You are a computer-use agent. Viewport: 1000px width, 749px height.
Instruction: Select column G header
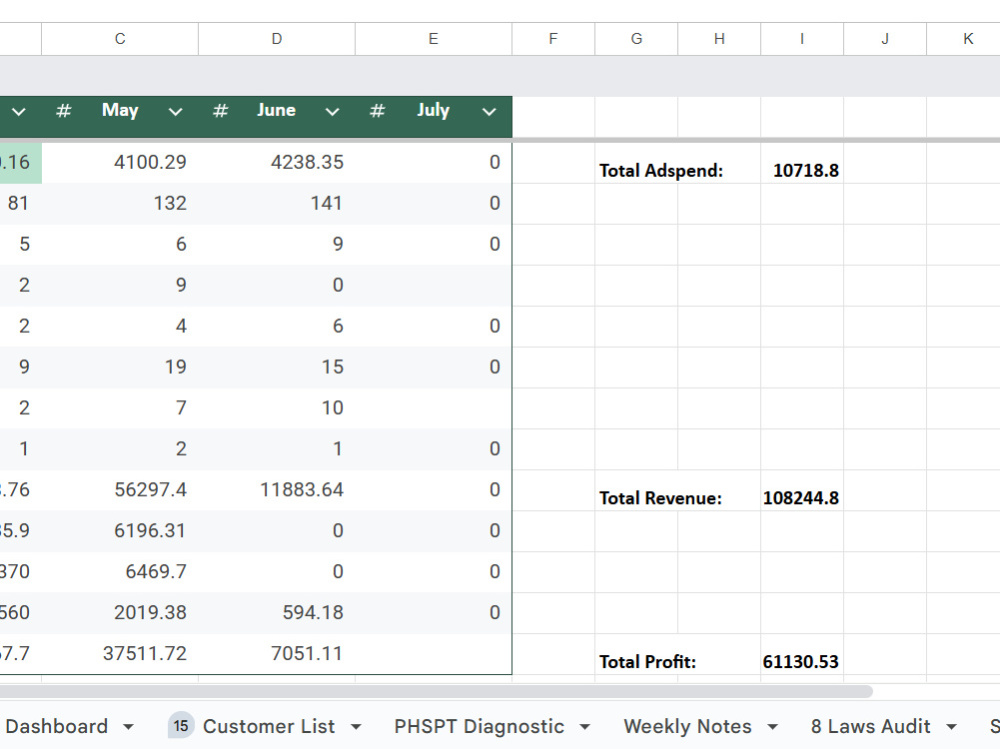636,39
